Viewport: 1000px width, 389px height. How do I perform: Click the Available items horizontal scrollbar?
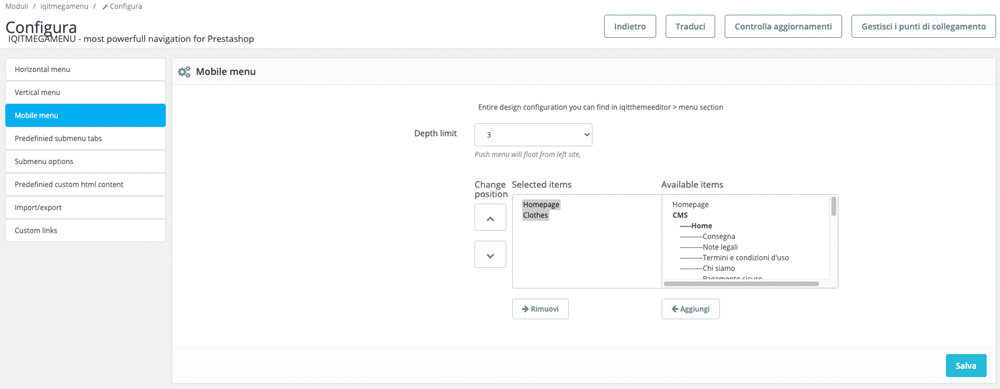click(x=741, y=283)
